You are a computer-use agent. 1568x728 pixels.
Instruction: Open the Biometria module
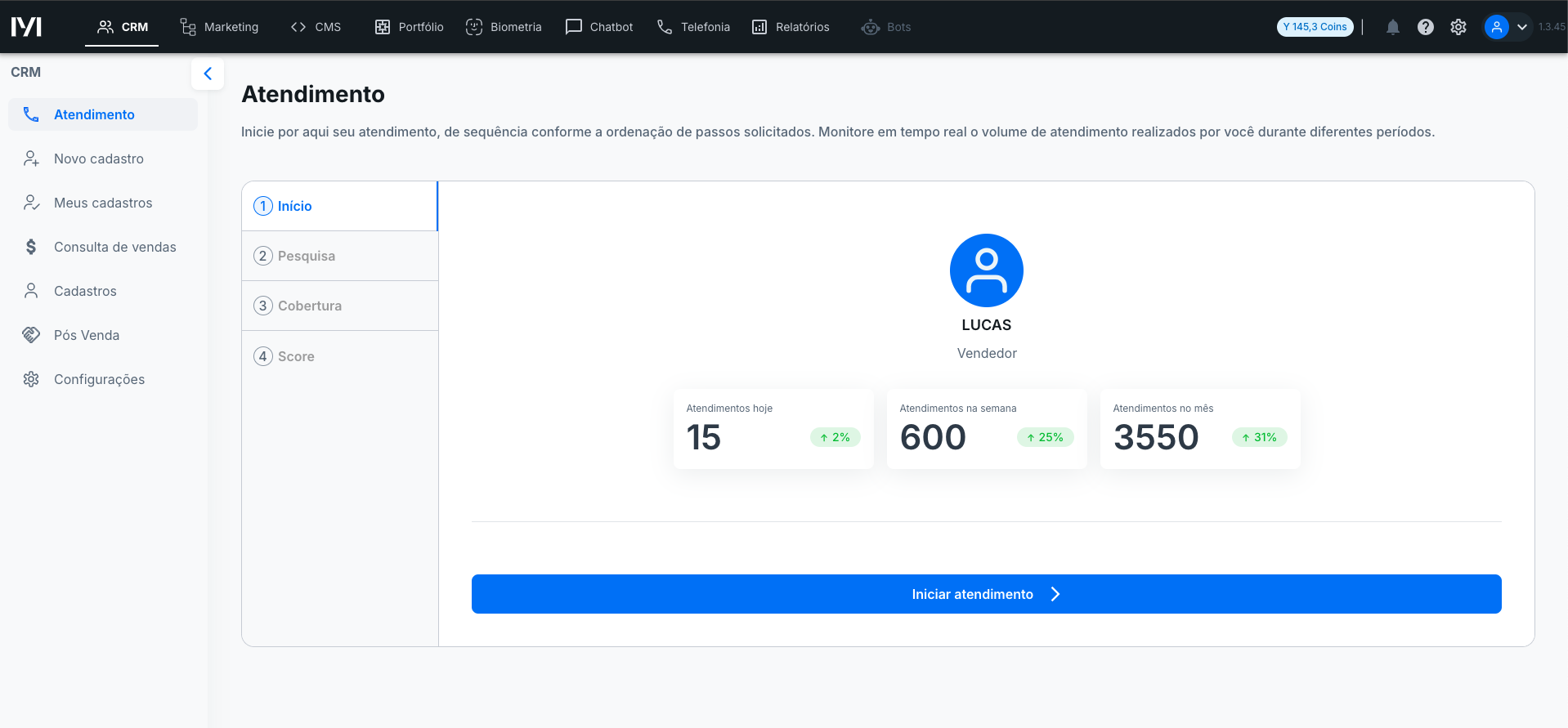coord(504,27)
